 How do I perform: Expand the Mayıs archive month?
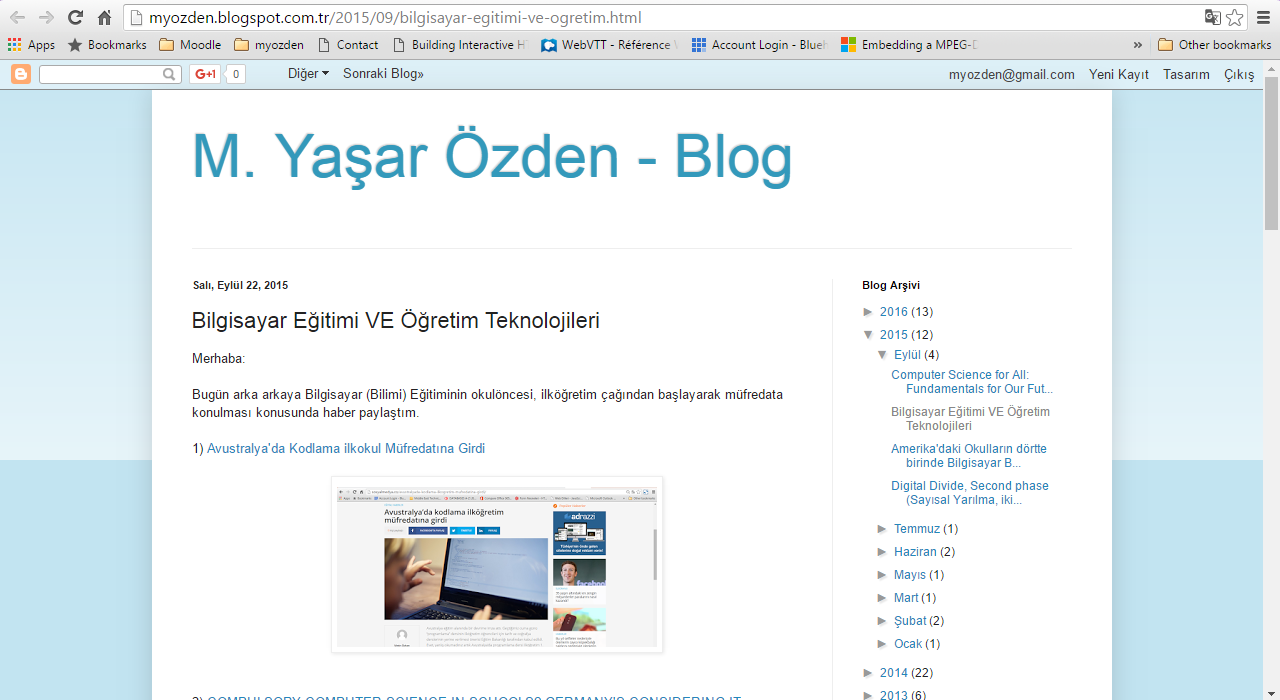(883, 575)
